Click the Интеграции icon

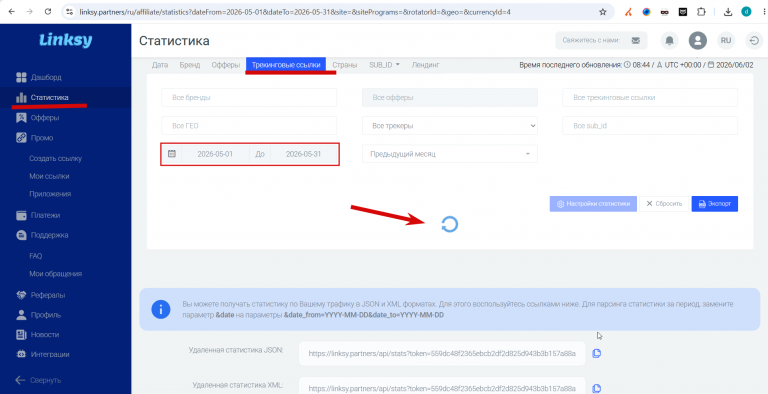[21, 354]
